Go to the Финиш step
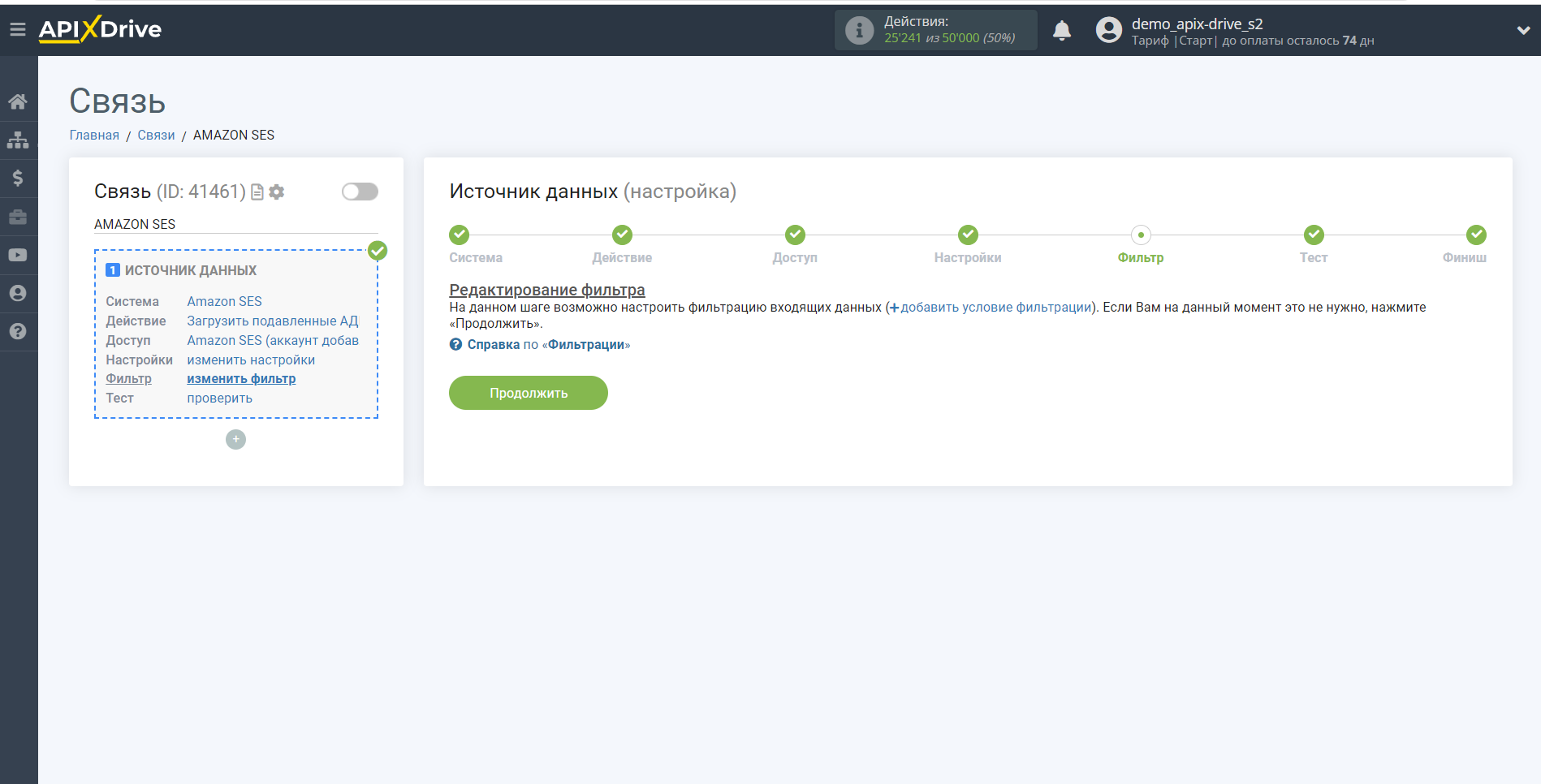 point(1476,235)
